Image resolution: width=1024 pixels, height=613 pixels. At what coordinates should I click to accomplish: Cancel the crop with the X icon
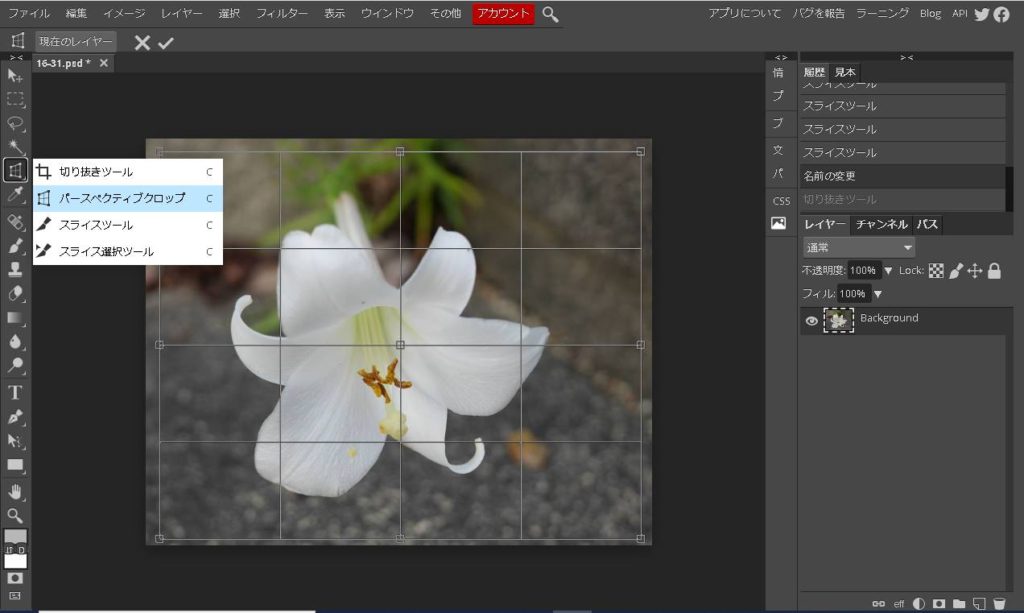click(142, 42)
